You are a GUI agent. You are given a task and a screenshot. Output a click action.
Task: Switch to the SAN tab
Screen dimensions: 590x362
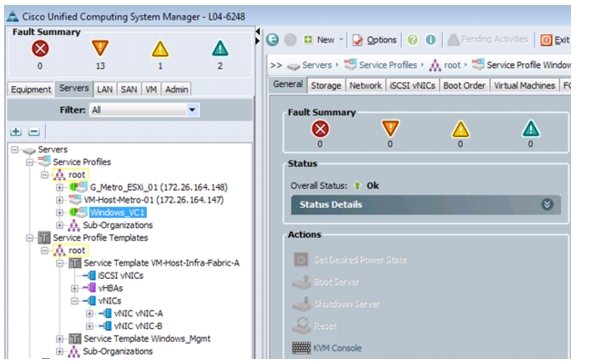129,89
